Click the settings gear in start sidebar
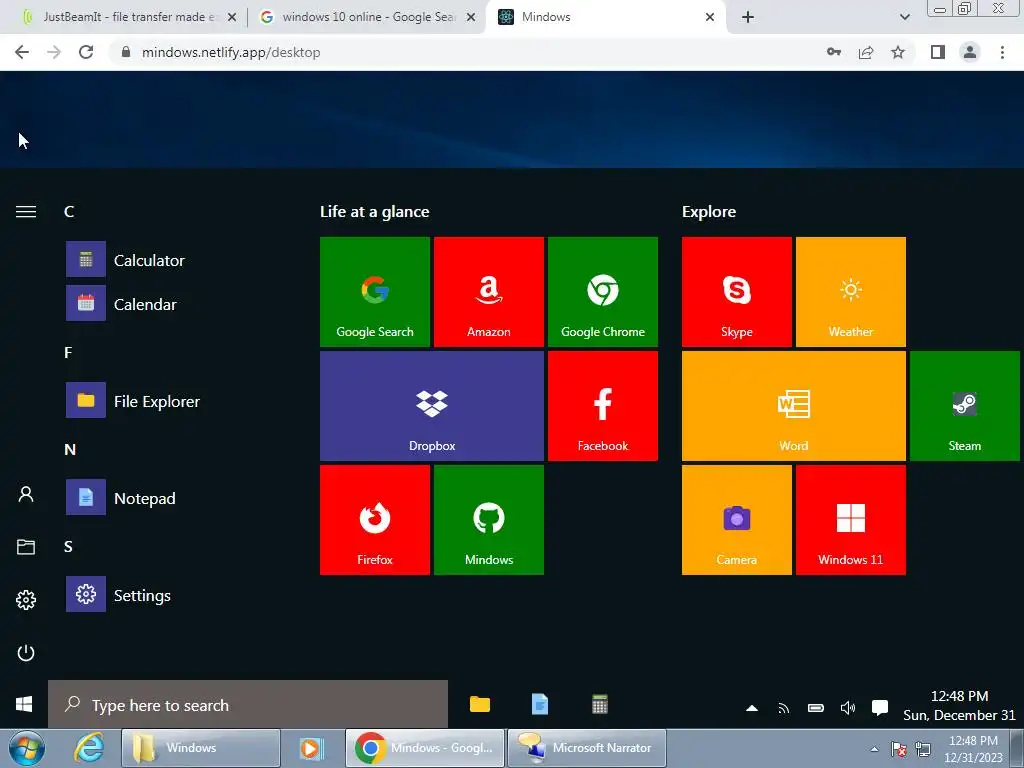1024x768 pixels. [x=26, y=600]
